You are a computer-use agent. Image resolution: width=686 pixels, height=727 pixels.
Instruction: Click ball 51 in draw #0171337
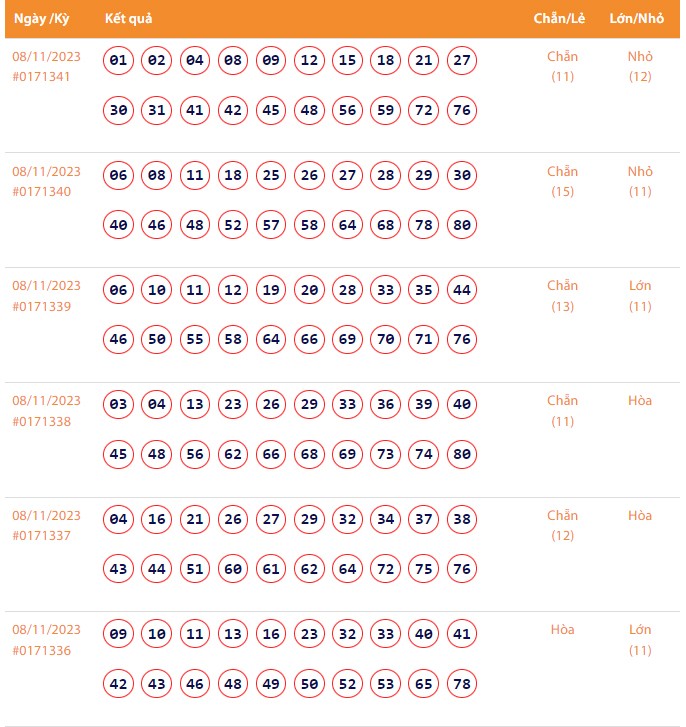[195, 569]
